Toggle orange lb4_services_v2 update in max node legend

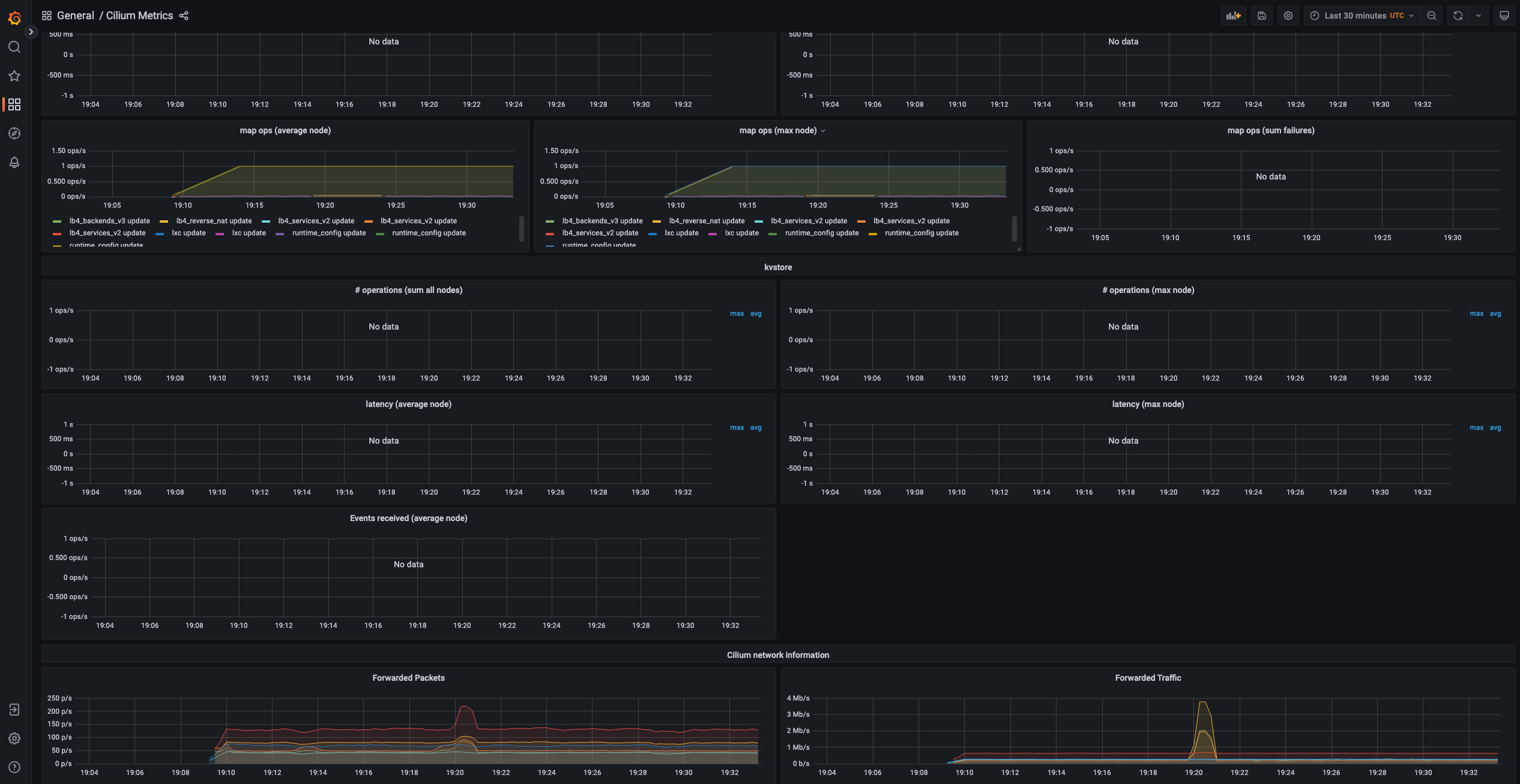click(x=912, y=221)
